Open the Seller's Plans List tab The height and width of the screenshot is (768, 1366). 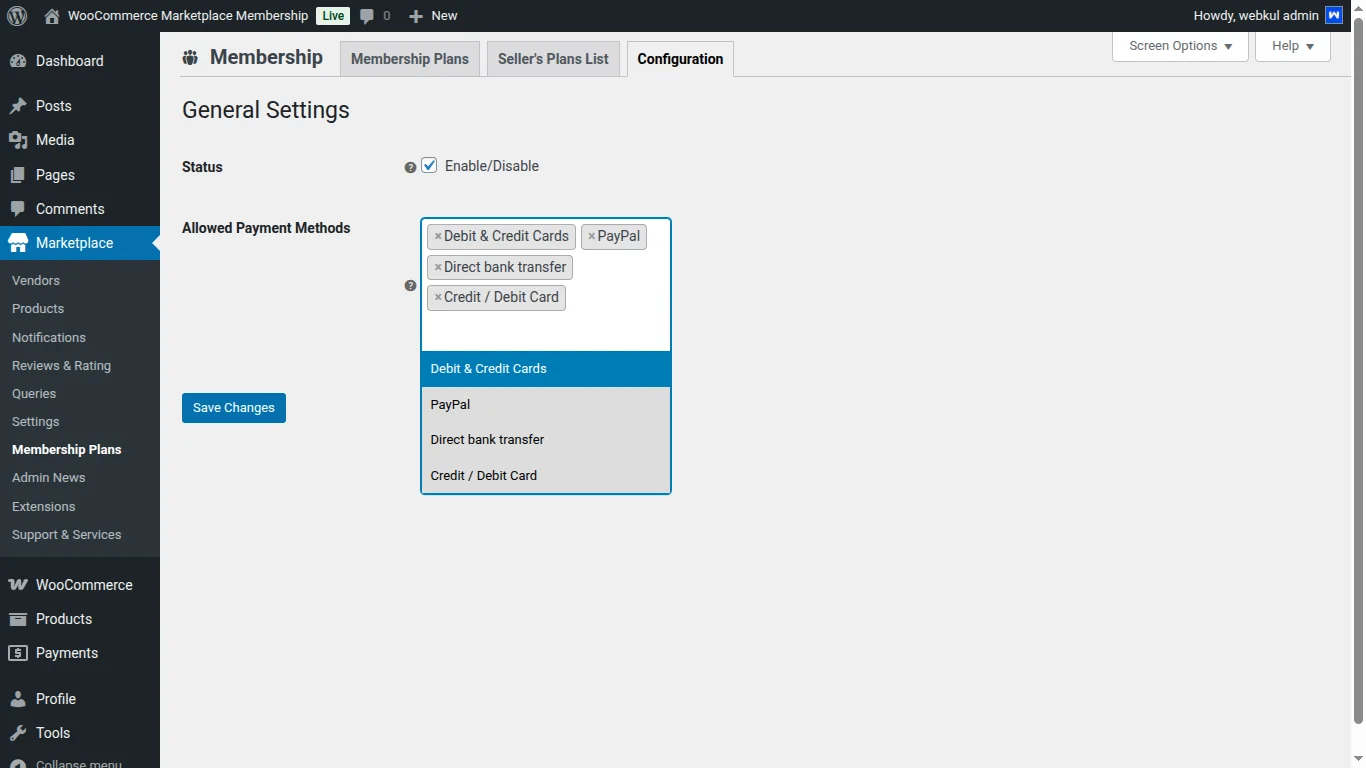pos(553,59)
